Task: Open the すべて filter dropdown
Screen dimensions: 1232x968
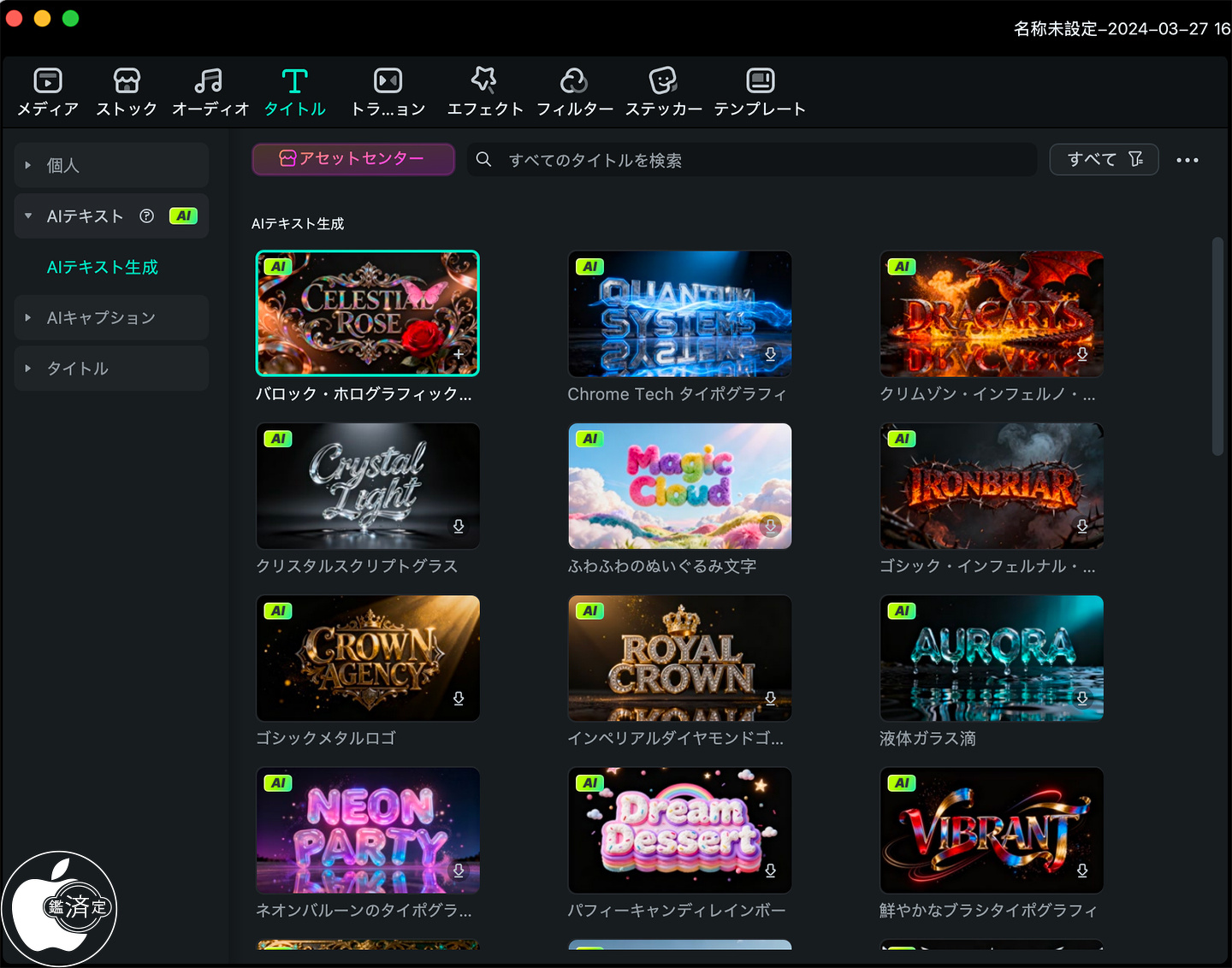Action: [x=1104, y=160]
